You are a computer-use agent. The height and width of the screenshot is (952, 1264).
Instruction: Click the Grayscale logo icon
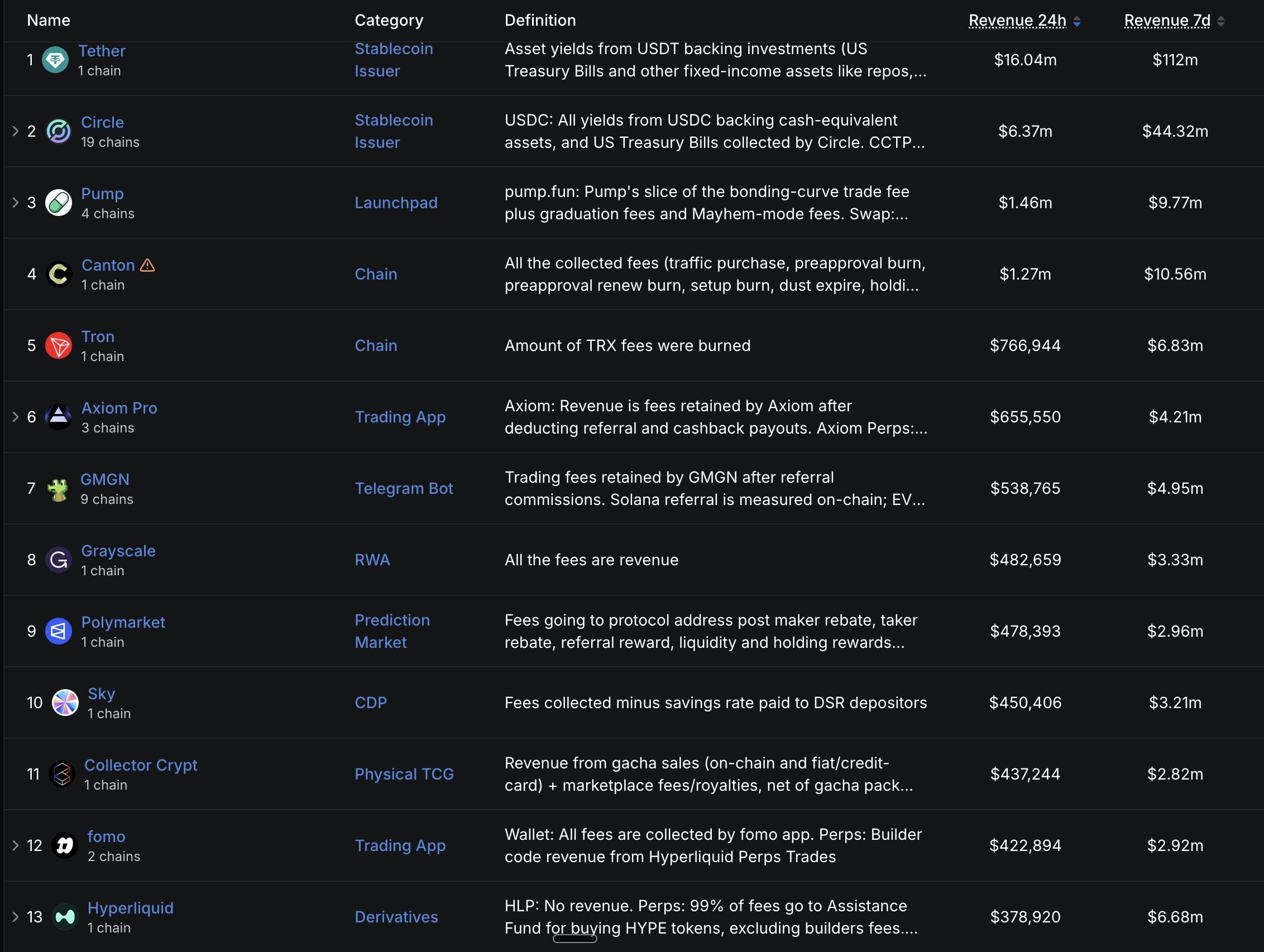[x=58, y=560]
